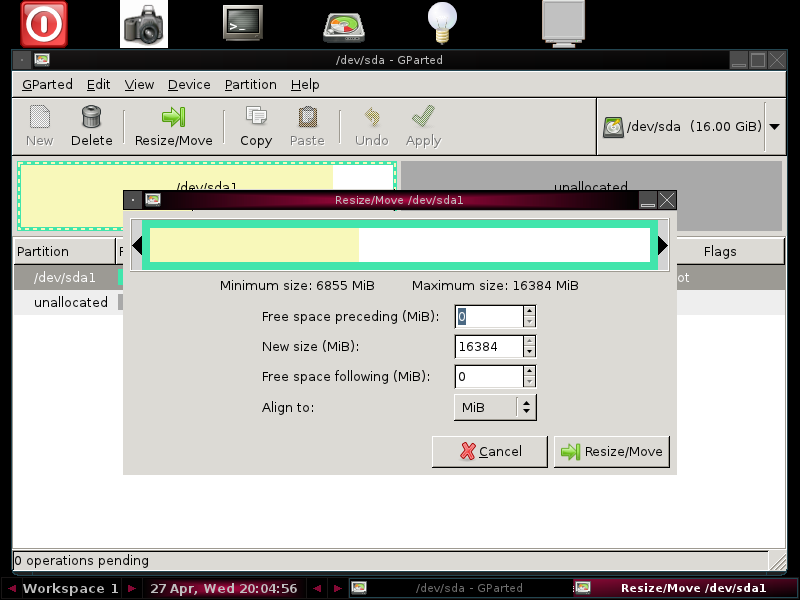Click the yellow used-space area in the resize bar
The image size is (800, 600).
tap(254, 245)
